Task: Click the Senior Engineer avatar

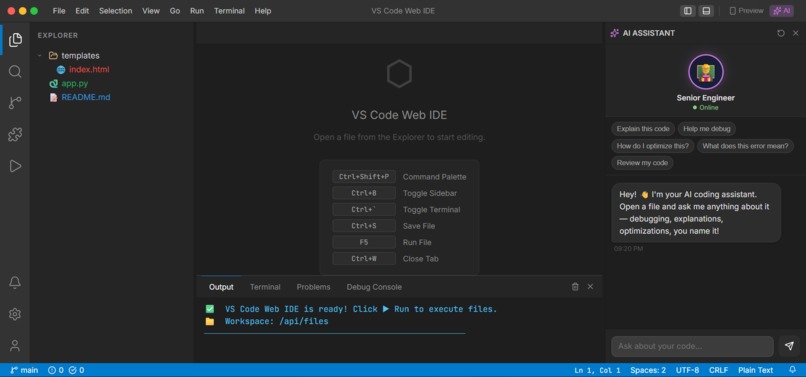Action: (706, 72)
